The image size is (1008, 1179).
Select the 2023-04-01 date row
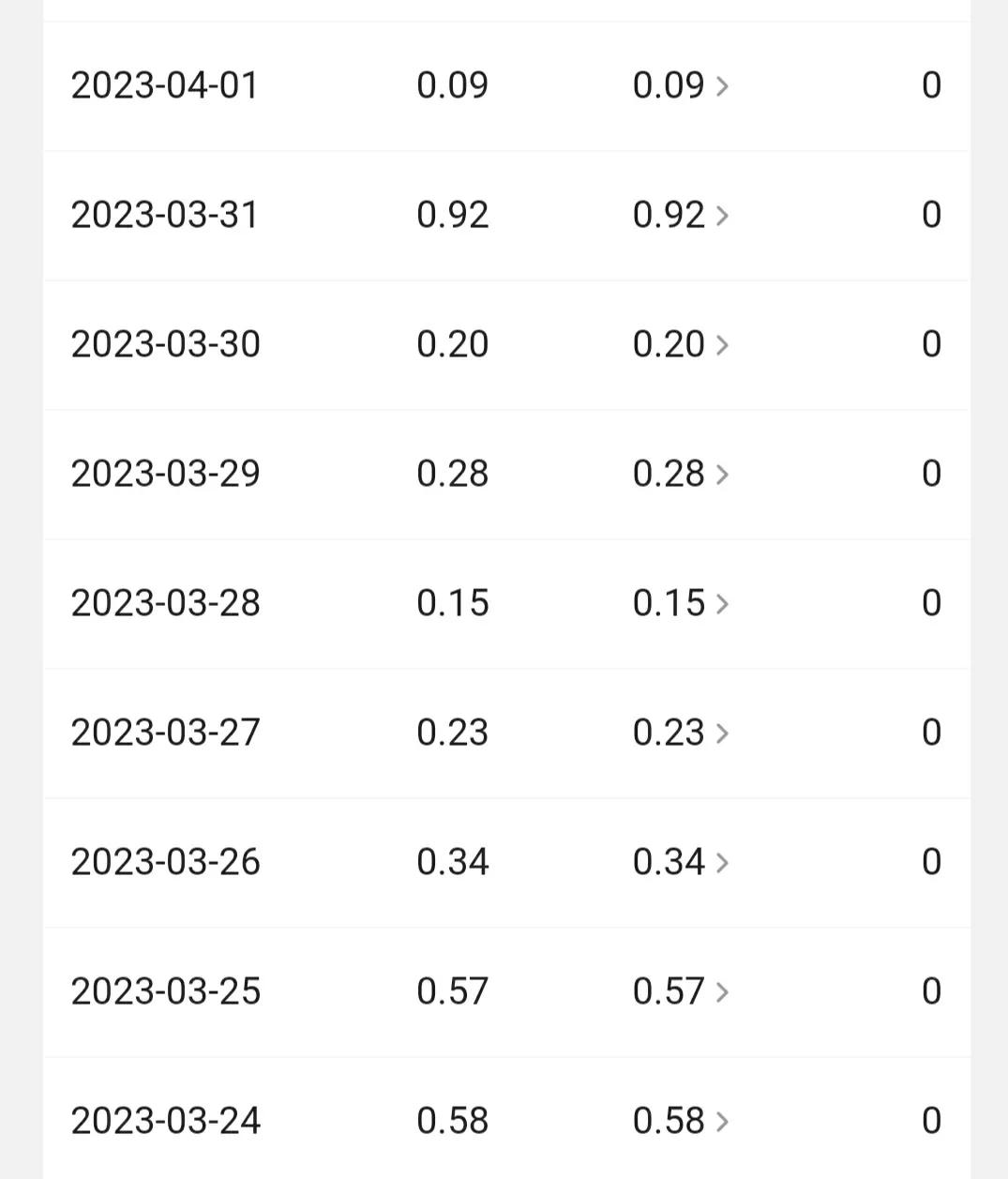pos(164,85)
